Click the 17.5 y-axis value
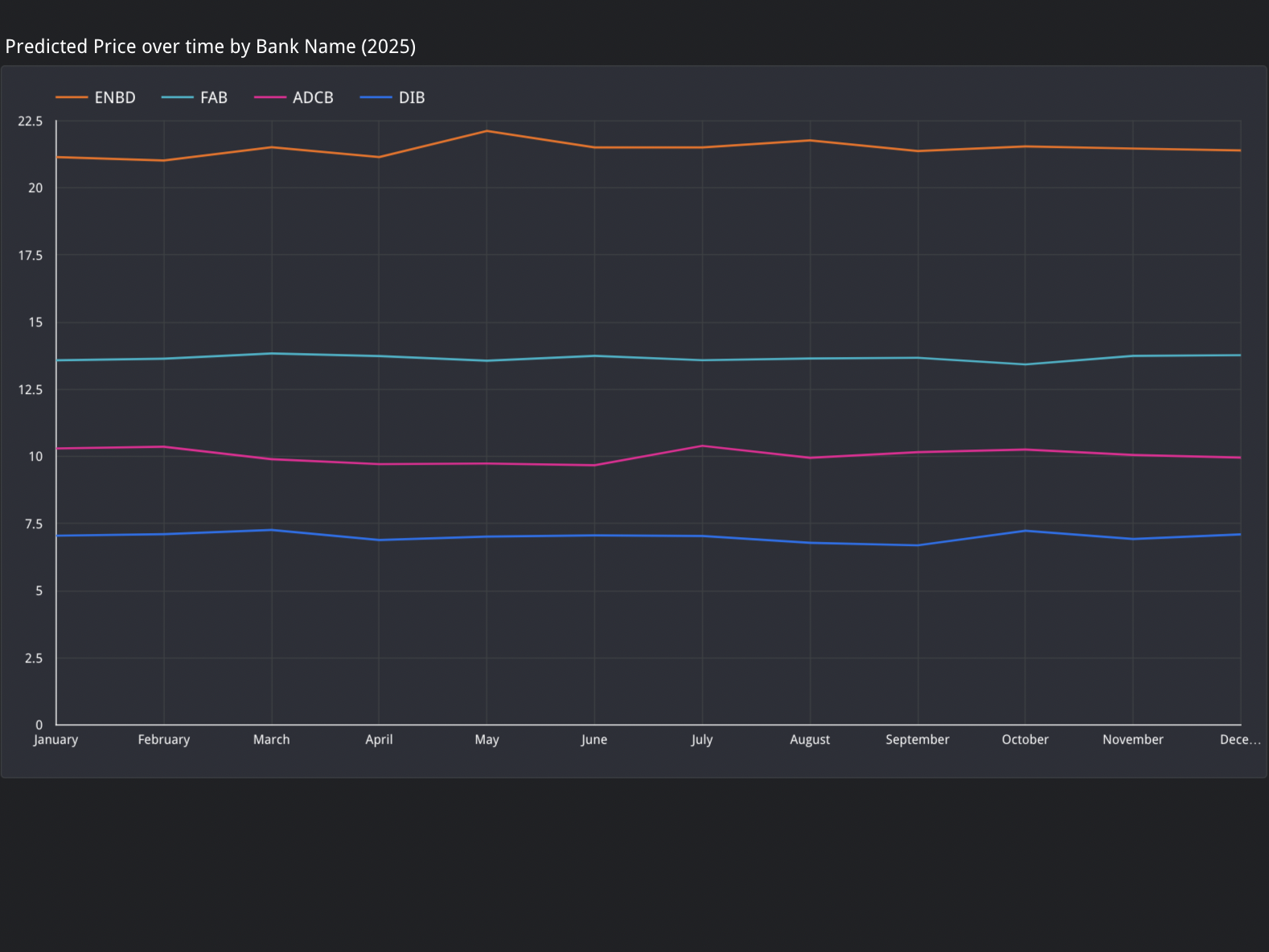 click(x=31, y=256)
